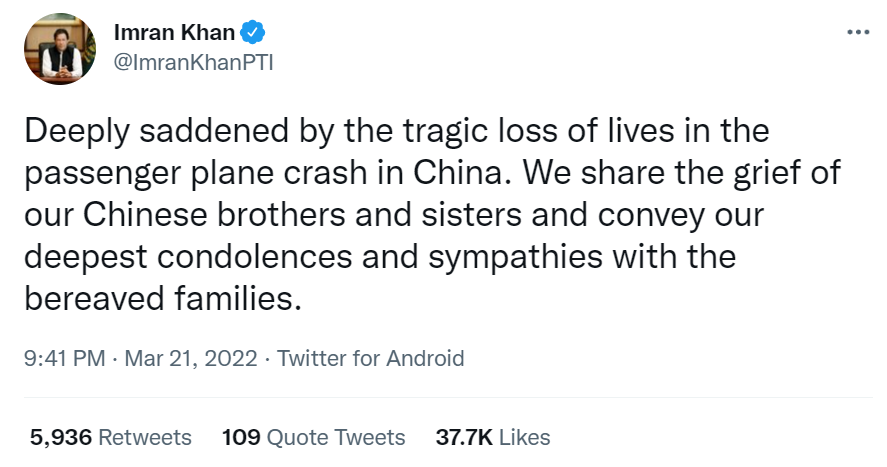Click the word "Deeply" in the tweet
The image size is (887, 467).
74,132
